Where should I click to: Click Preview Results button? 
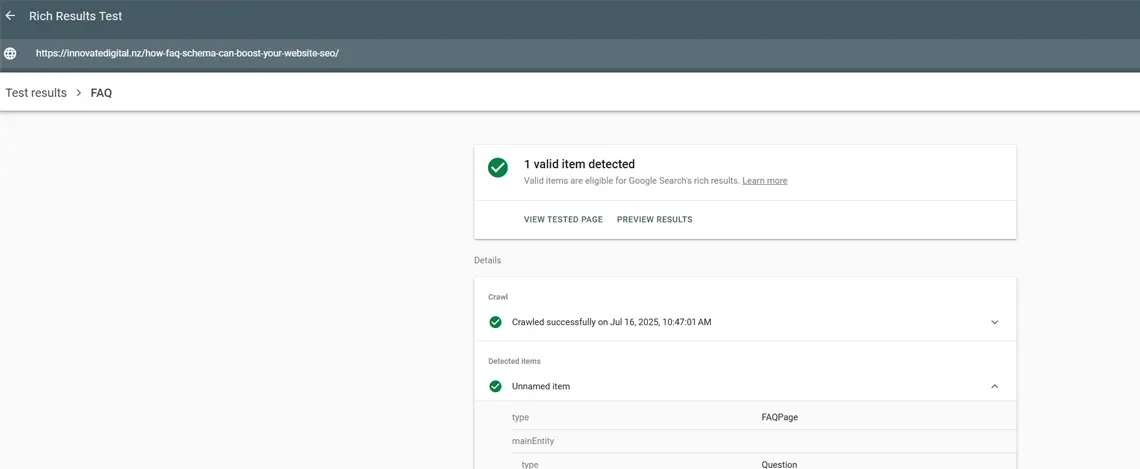[654, 219]
